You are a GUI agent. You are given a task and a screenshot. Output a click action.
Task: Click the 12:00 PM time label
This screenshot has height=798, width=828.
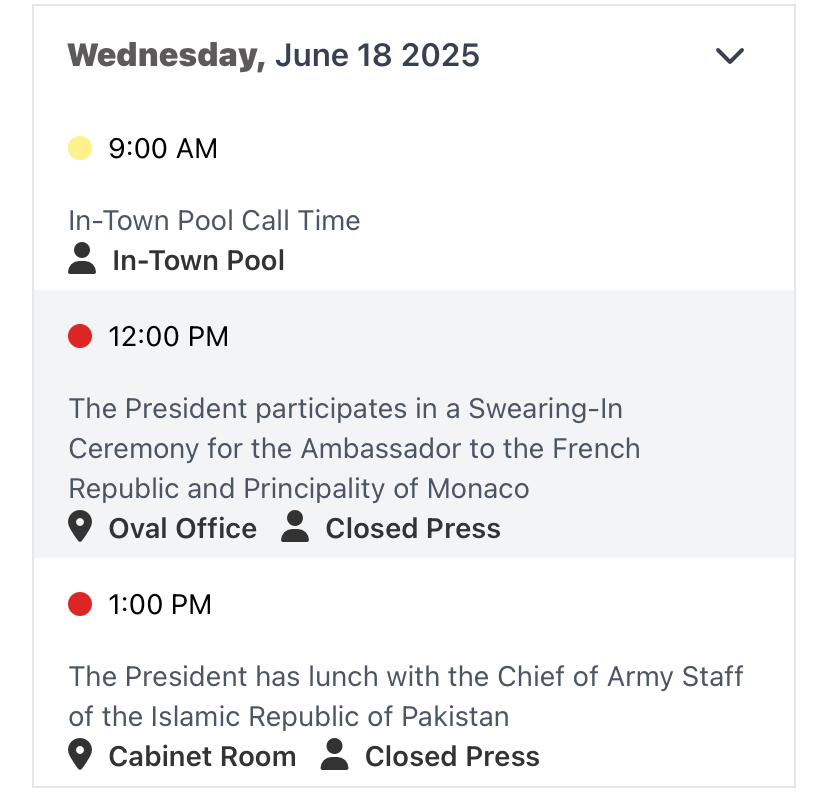coord(168,336)
